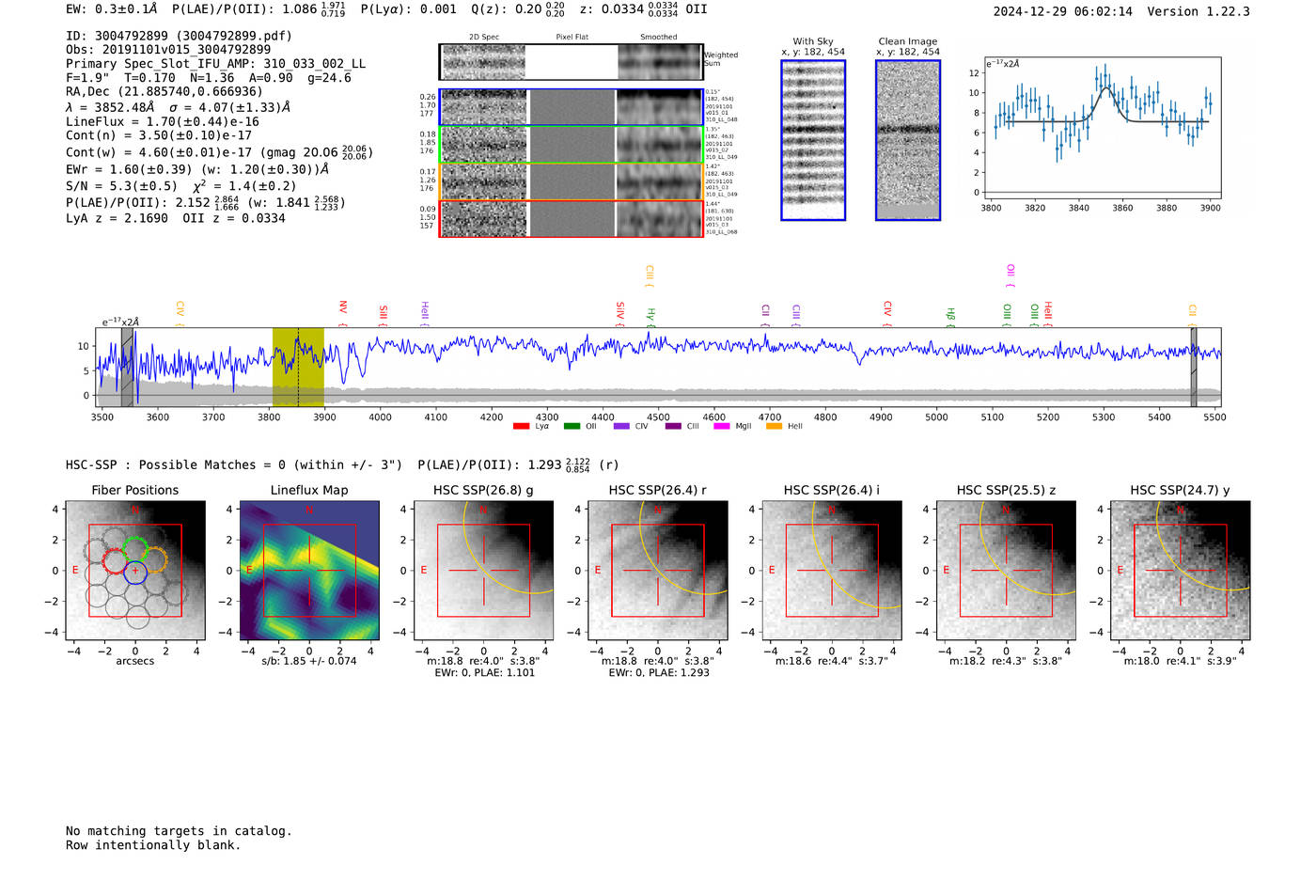Image resolution: width=1316 pixels, height=896 pixels.
Task: Click the red HeII marker near 5200 Å
Action: [x=1048, y=313]
